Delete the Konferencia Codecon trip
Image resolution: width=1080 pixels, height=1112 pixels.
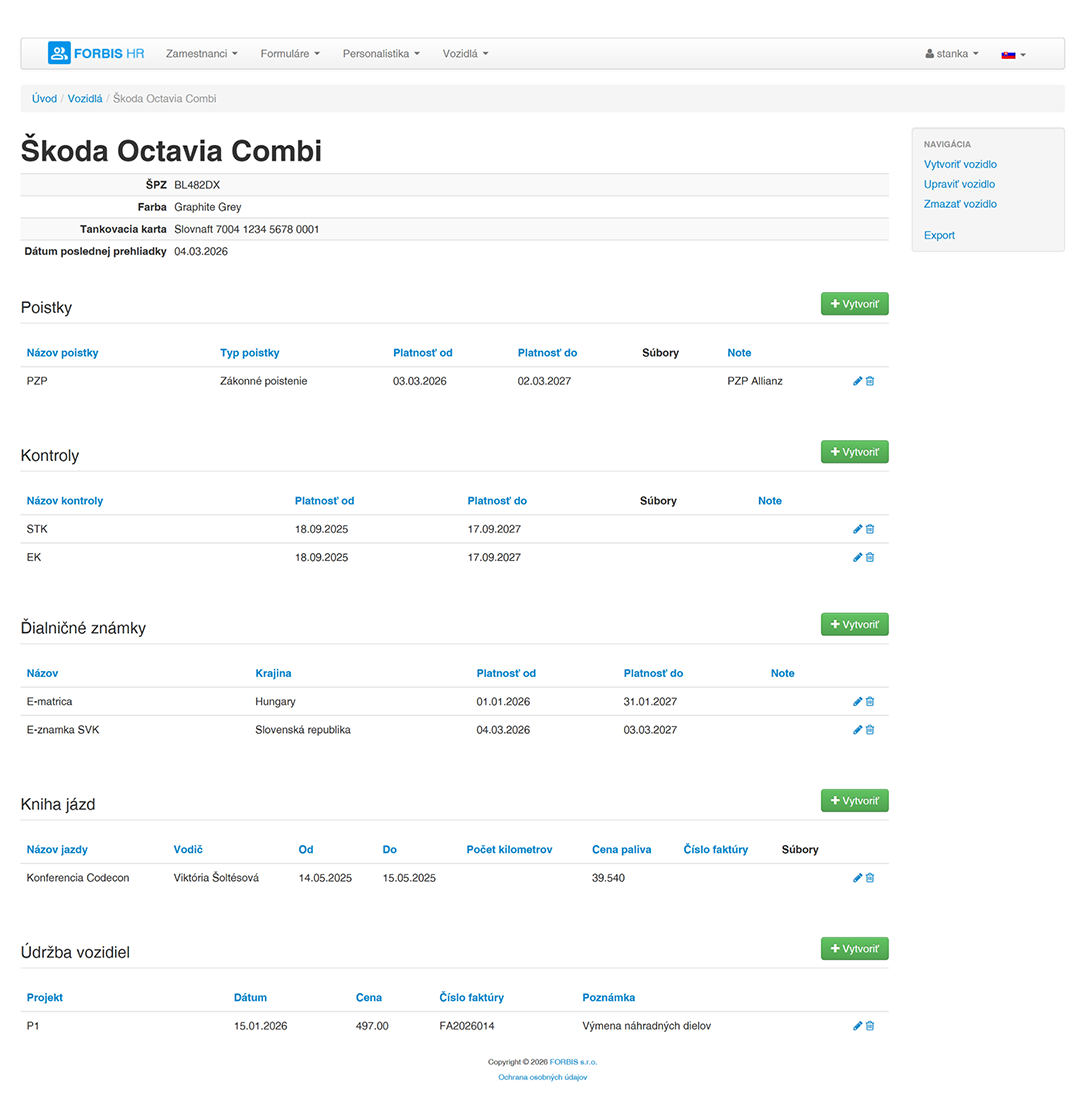pos(870,878)
